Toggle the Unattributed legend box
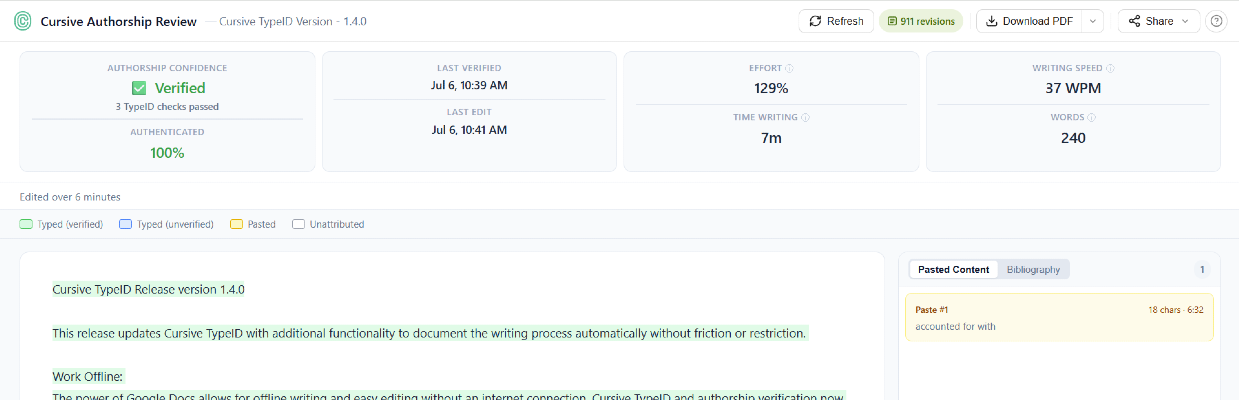 [x=298, y=225]
